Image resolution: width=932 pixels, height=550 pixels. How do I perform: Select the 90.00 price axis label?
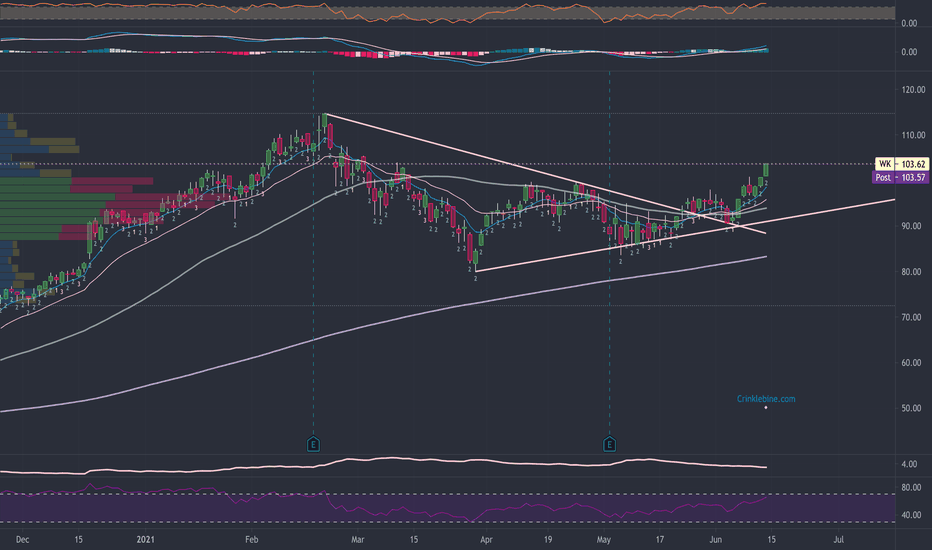(x=912, y=226)
